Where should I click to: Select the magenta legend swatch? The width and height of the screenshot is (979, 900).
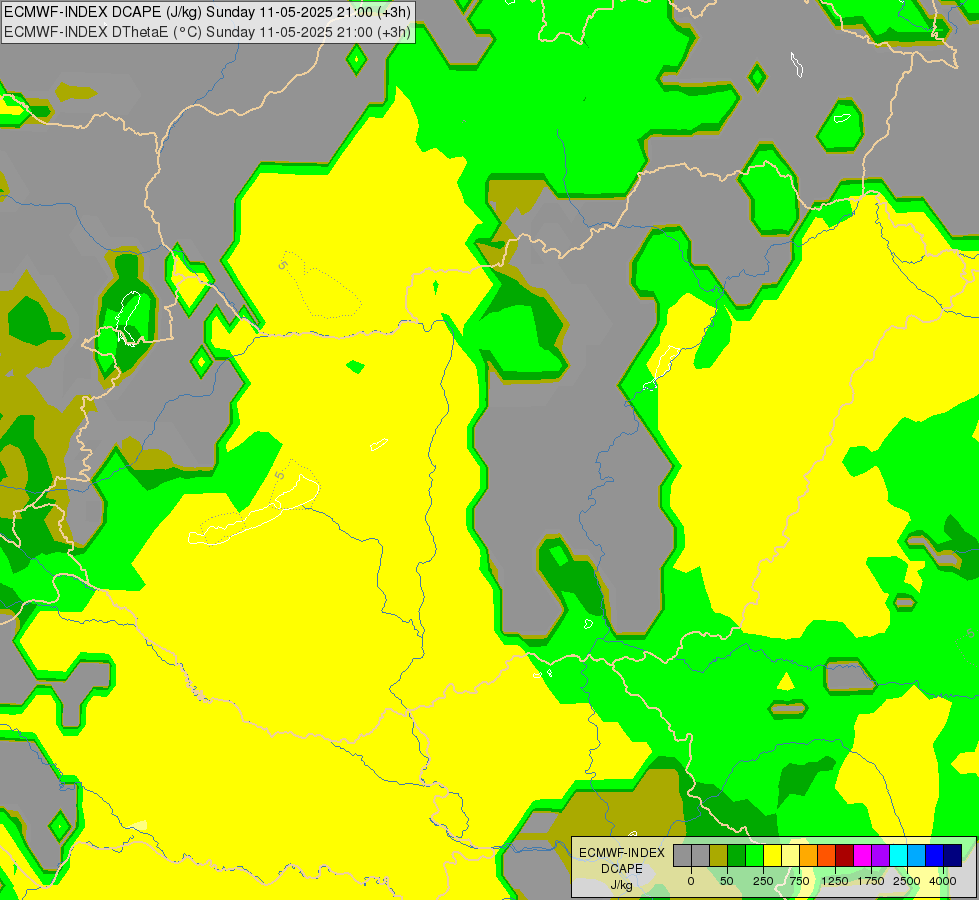(862, 855)
